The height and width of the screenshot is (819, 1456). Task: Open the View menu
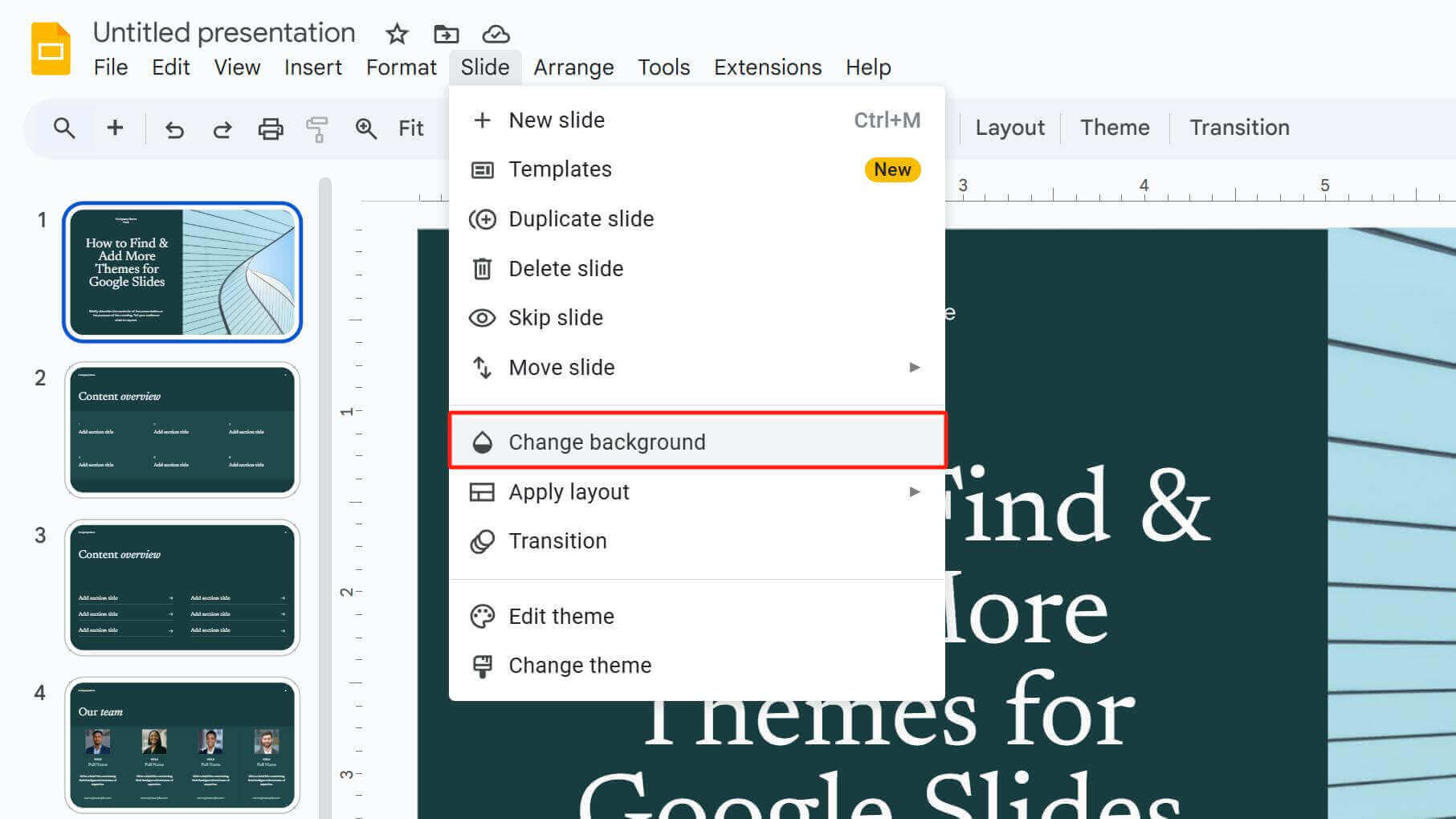(x=237, y=67)
